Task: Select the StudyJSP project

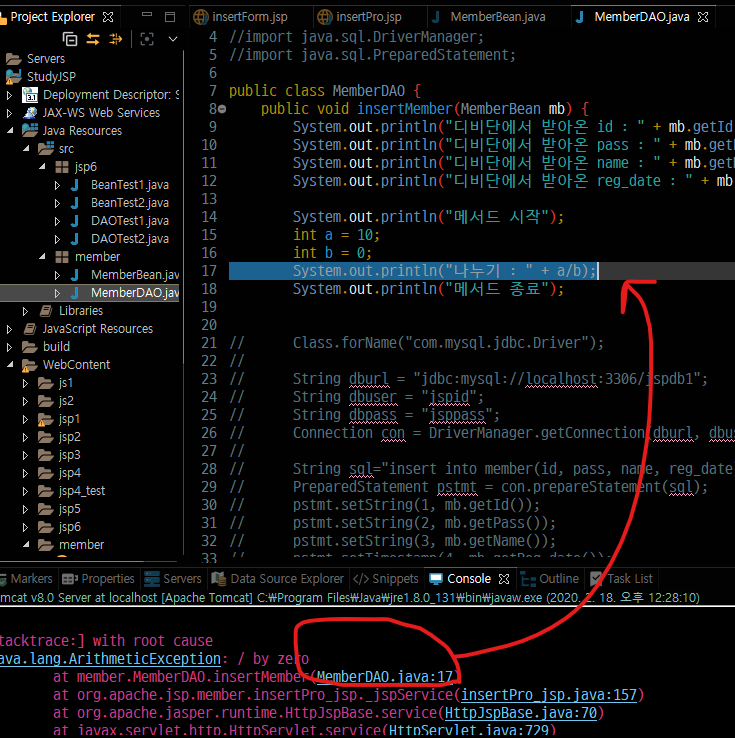Action: click(x=40, y=76)
